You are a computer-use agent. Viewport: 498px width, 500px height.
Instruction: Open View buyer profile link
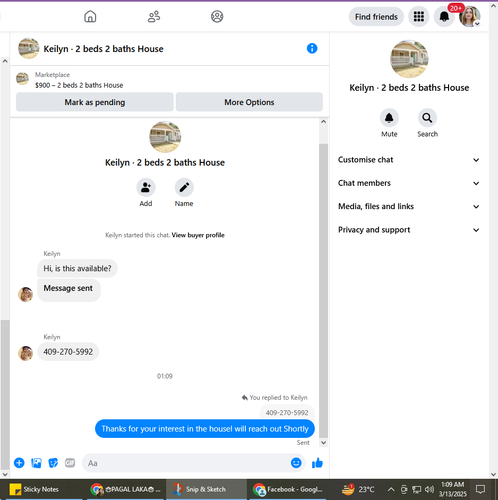click(x=198, y=235)
